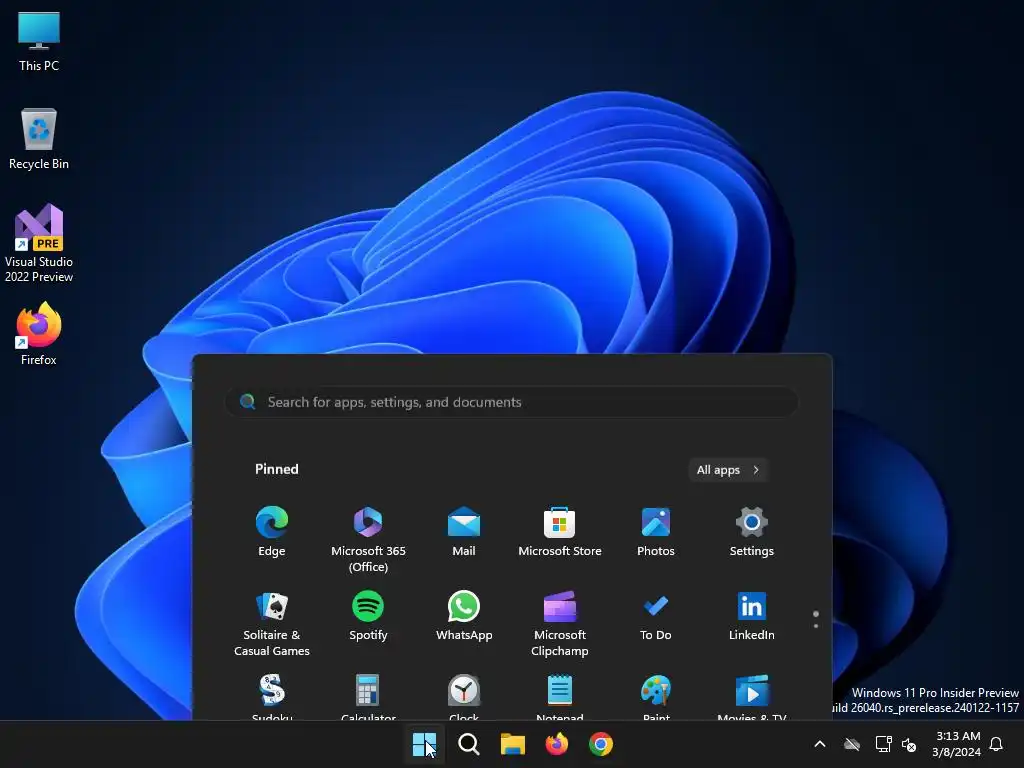Open Microsoft Clipchamp
This screenshot has height=768, width=1024.
coord(560,624)
